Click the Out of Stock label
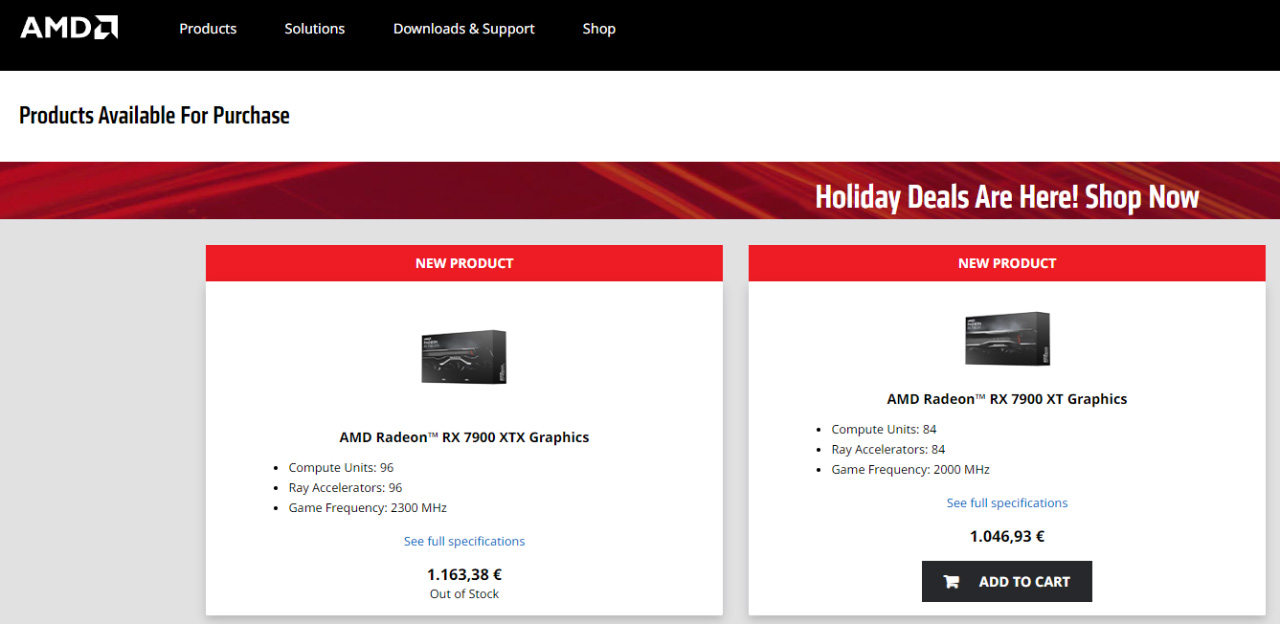Viewport: 1280px width, 624px height. pyautogui.click(x=464, y=594)
